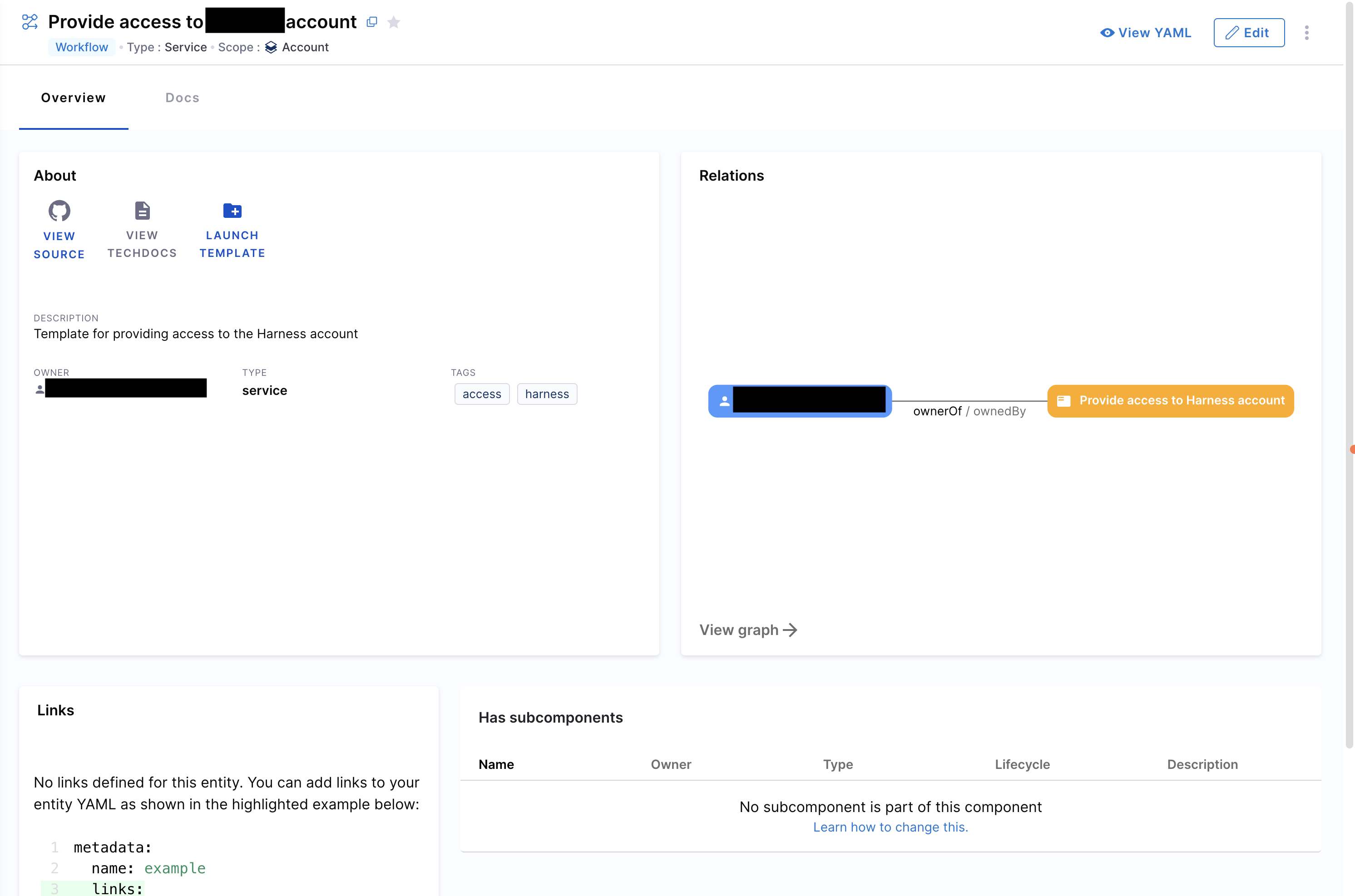Click the Learn how to change this link

(x=890, y=827)
